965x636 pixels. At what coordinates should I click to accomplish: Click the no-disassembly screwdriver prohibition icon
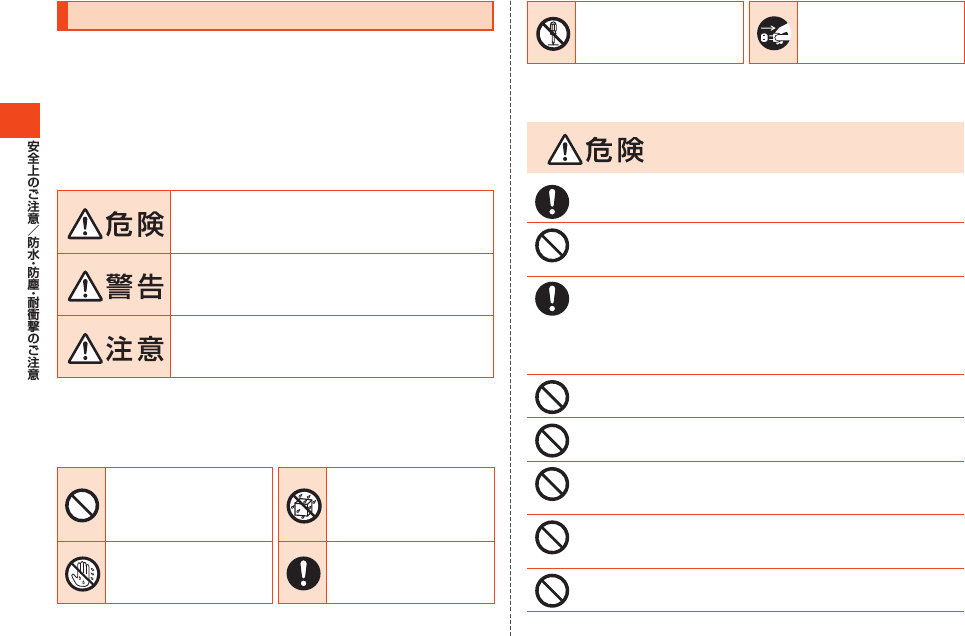click(553, 33)
